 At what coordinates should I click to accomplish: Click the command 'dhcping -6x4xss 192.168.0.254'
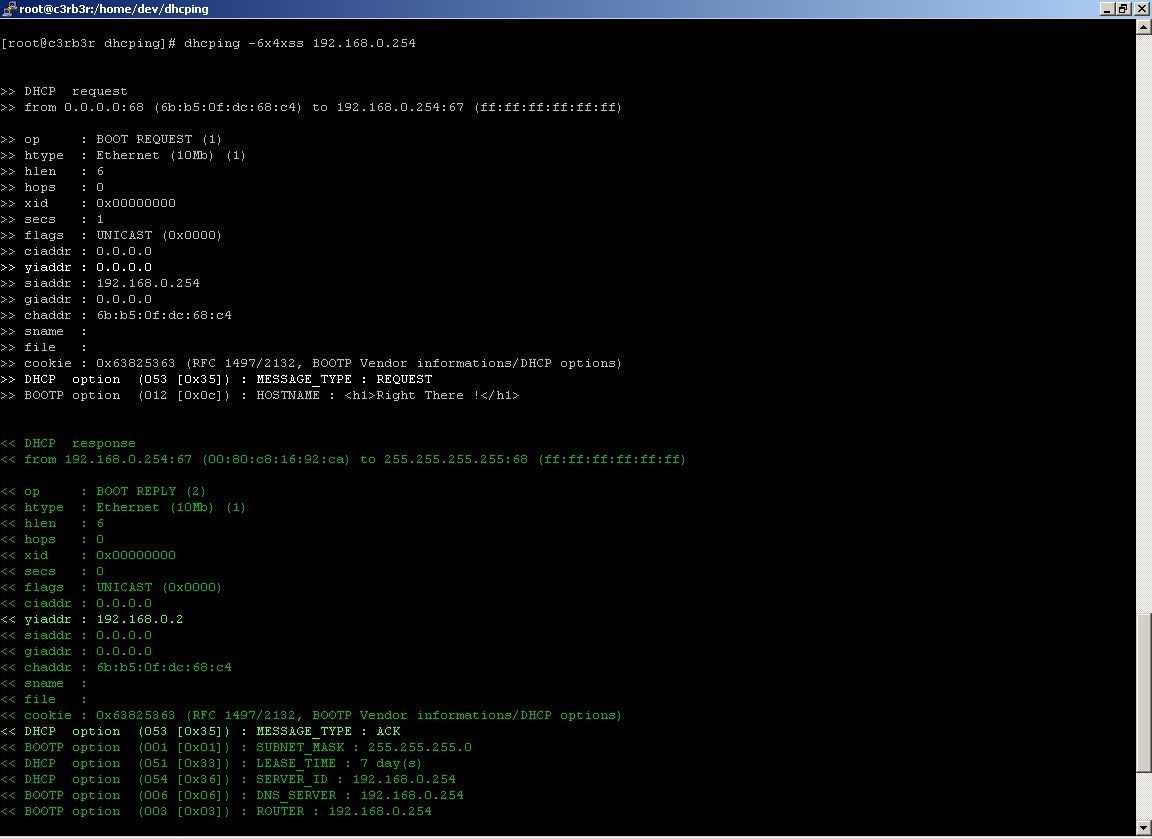click(300, 43)
